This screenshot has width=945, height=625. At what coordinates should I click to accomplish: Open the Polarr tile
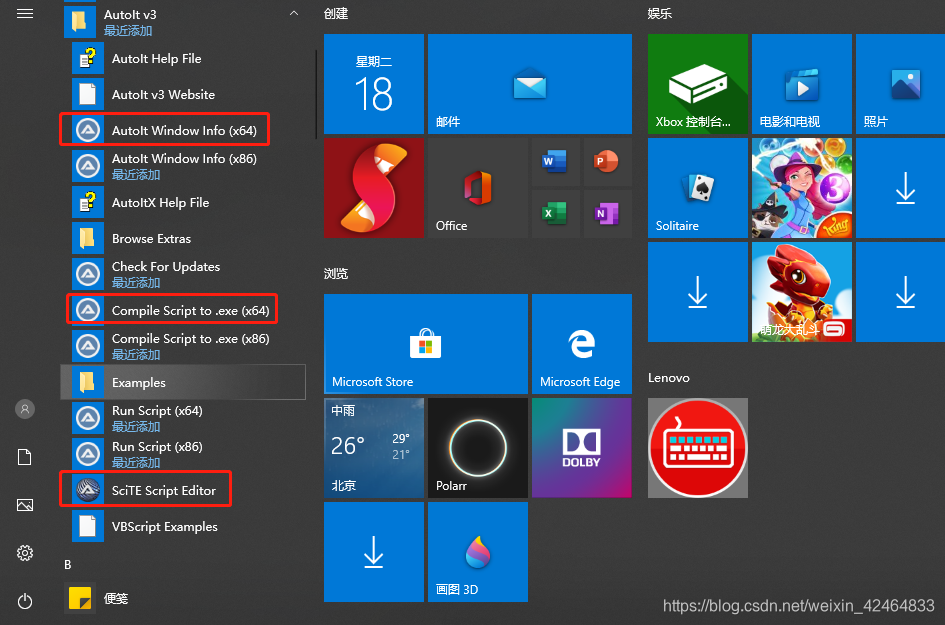coord(478,448)
